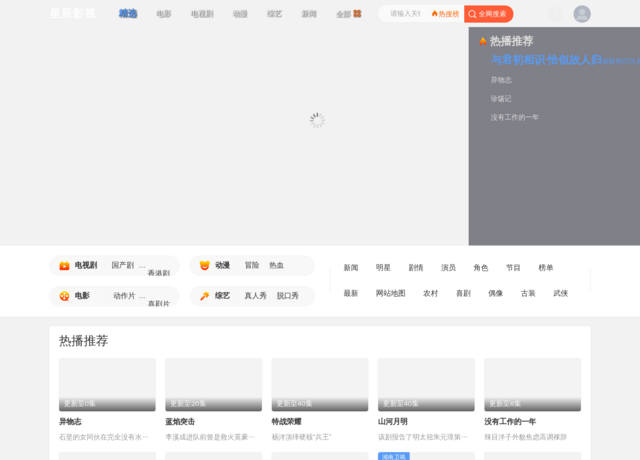Click the 古装 tag
The image size is (640, 460).
point(528,293)
